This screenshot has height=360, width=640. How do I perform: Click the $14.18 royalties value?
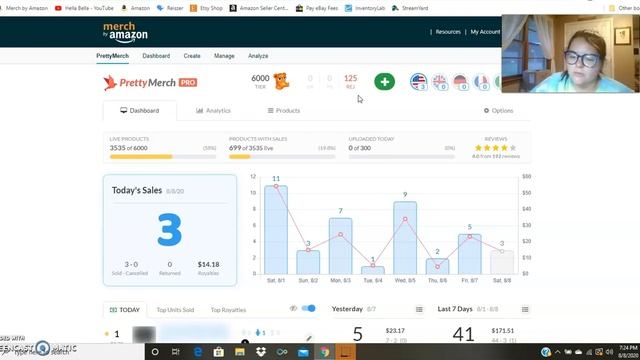coord(208,264)
